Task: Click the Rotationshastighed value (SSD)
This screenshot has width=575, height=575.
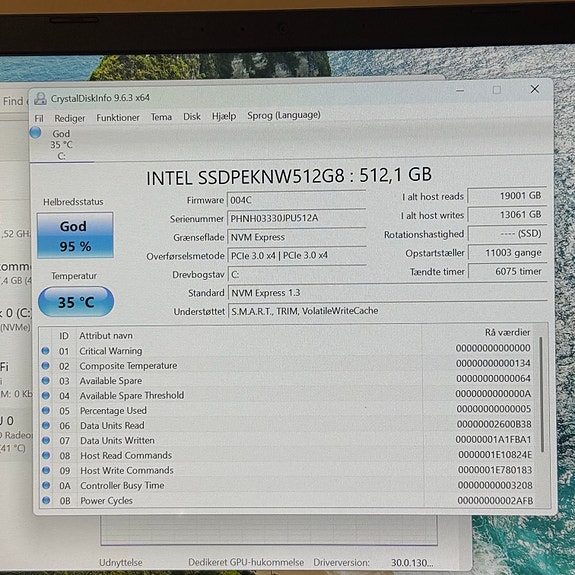Action: tap(507, 234)
